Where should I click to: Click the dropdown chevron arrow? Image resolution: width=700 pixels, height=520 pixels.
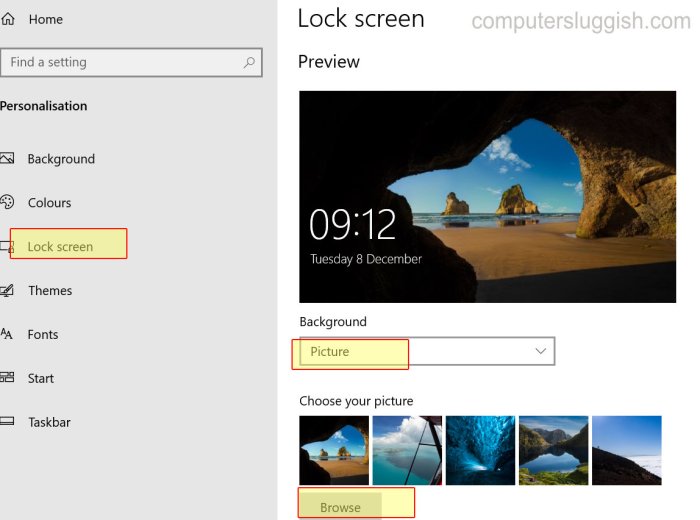click(541, 351)
